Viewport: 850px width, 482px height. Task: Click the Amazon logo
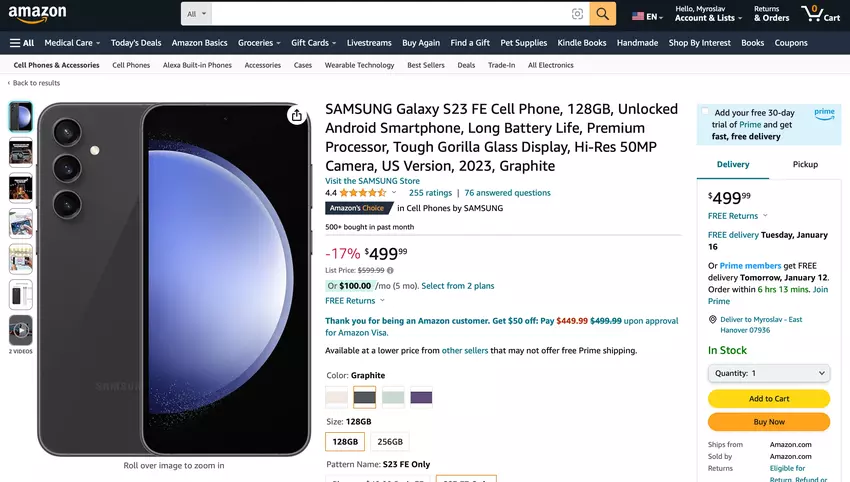(x=37, y=13)
